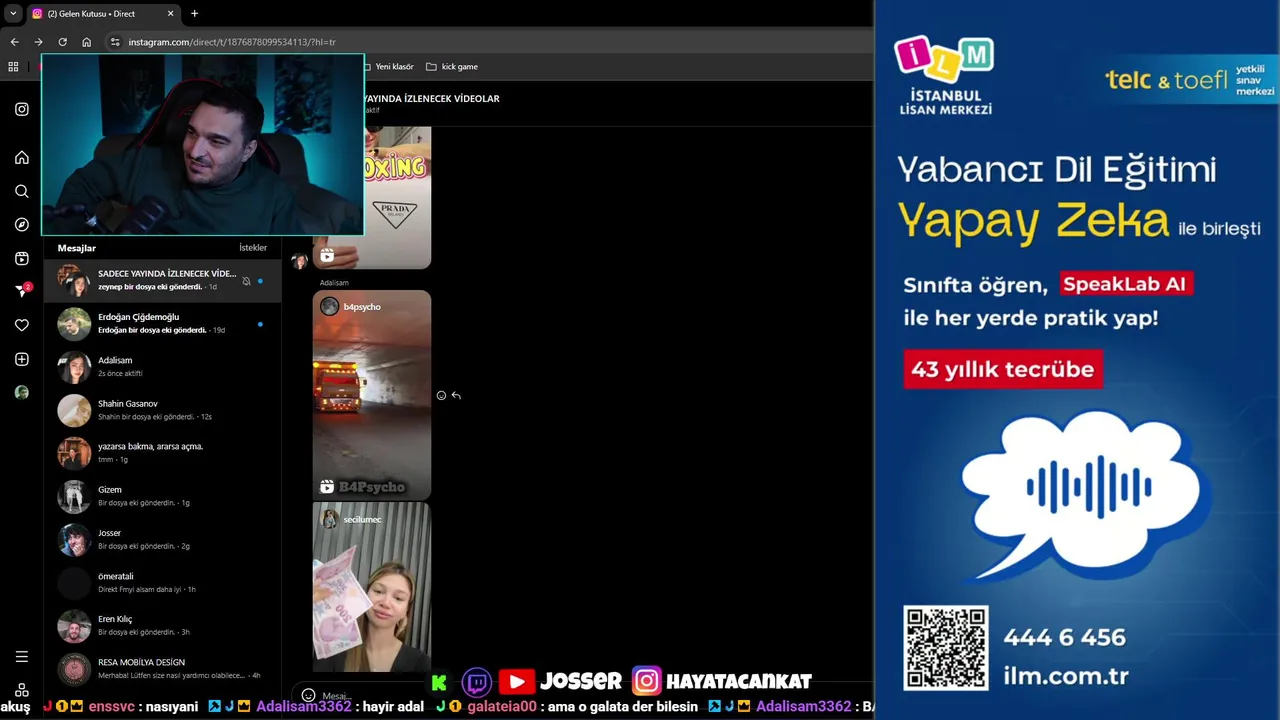
Task: Click the address bar URL
Action: click(232, 42)
